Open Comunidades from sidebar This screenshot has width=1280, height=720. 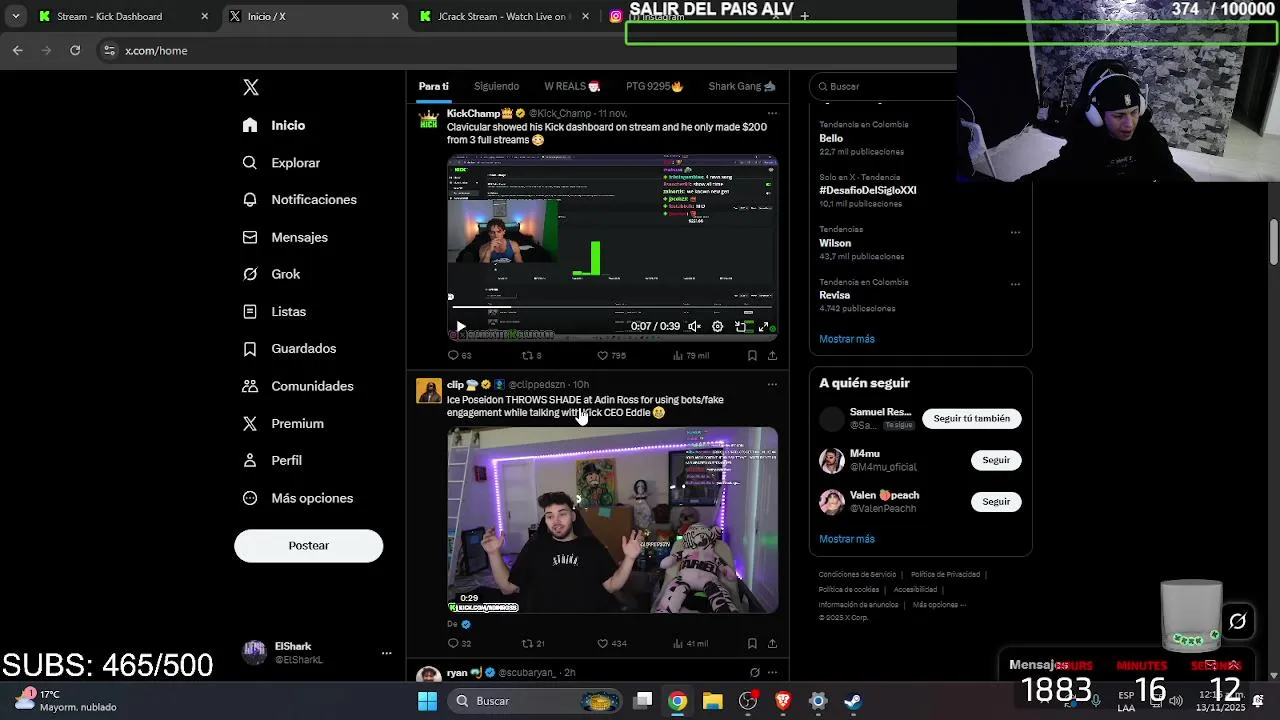coord(298,386)
